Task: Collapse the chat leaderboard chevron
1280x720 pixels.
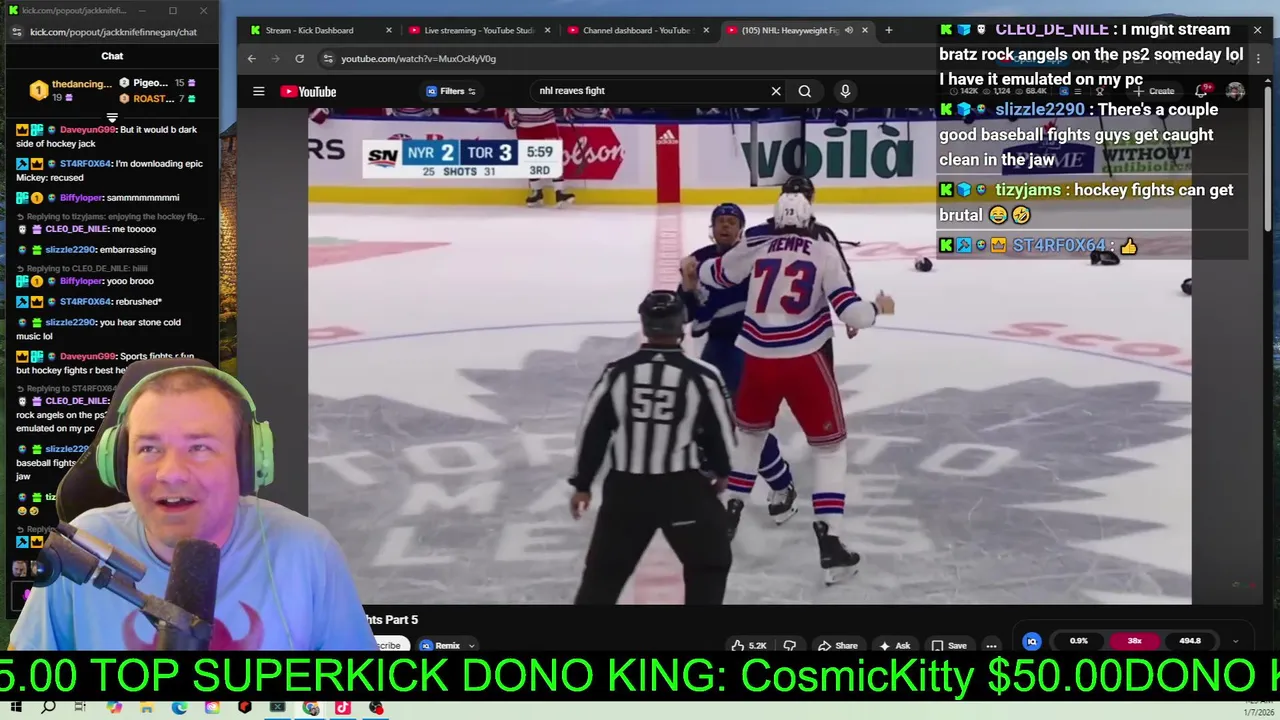Action: [x=112, y=117]
